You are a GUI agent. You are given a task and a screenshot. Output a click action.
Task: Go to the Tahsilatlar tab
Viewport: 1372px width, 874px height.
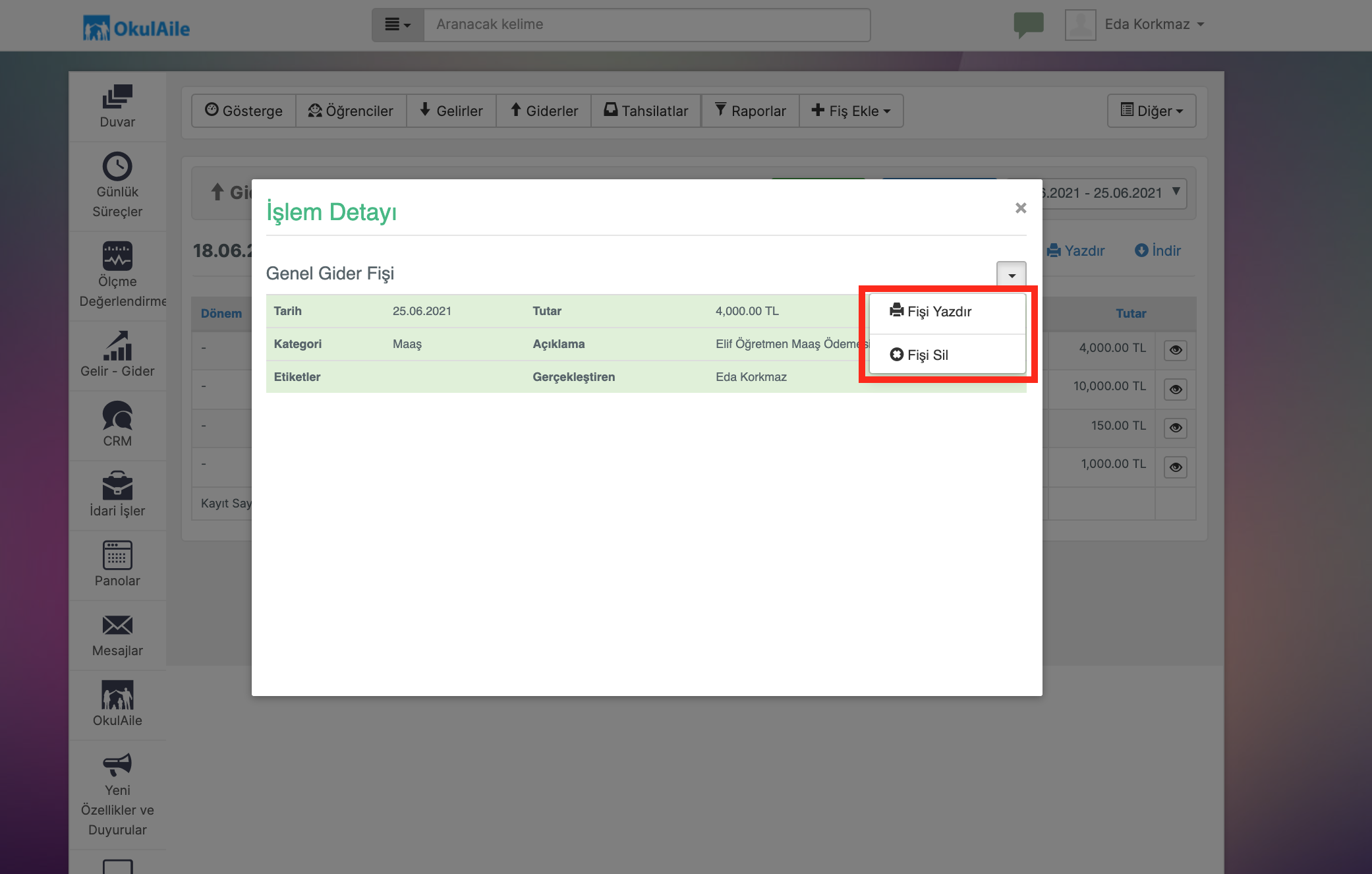646,111
